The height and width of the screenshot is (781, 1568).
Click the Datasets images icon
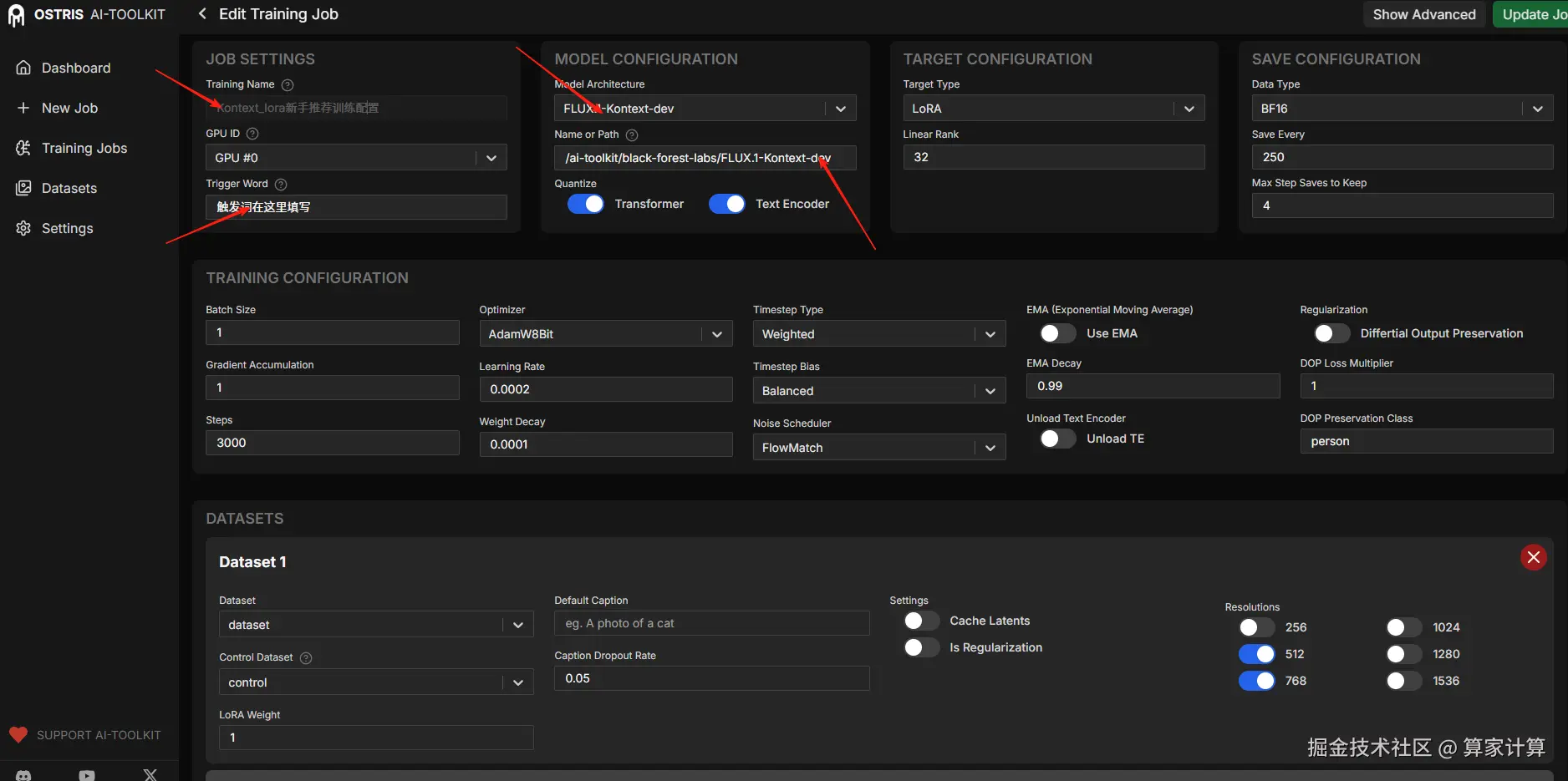pos(23,188)
